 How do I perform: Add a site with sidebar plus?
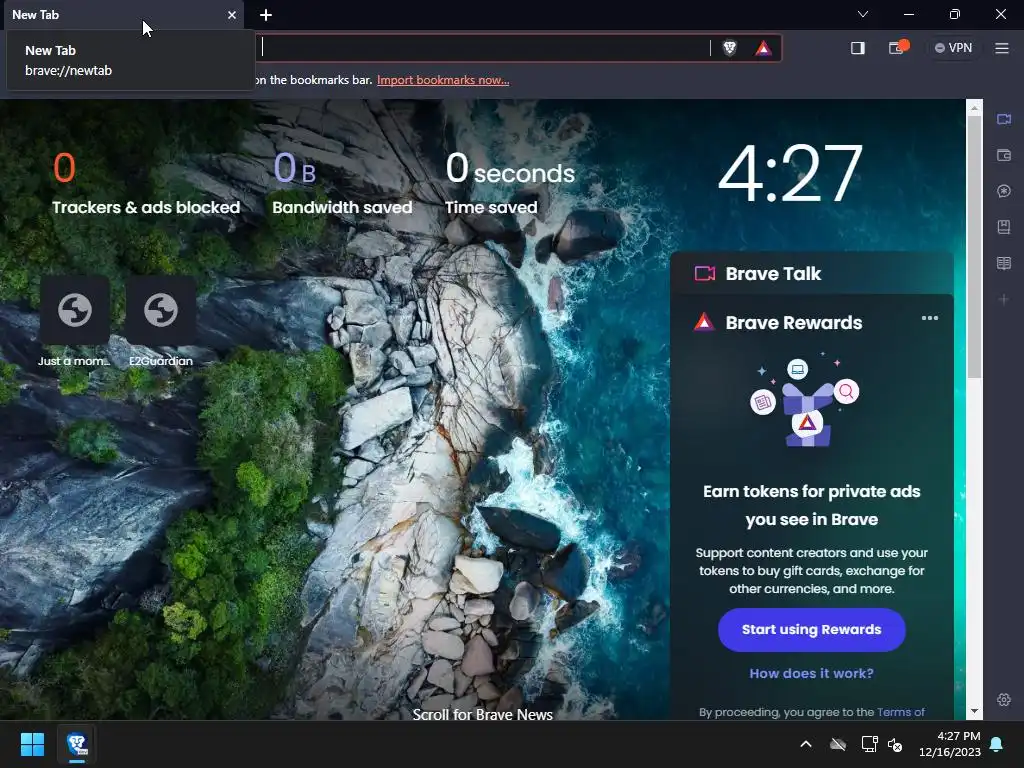pyautogui.click(x=1004, y=299)
